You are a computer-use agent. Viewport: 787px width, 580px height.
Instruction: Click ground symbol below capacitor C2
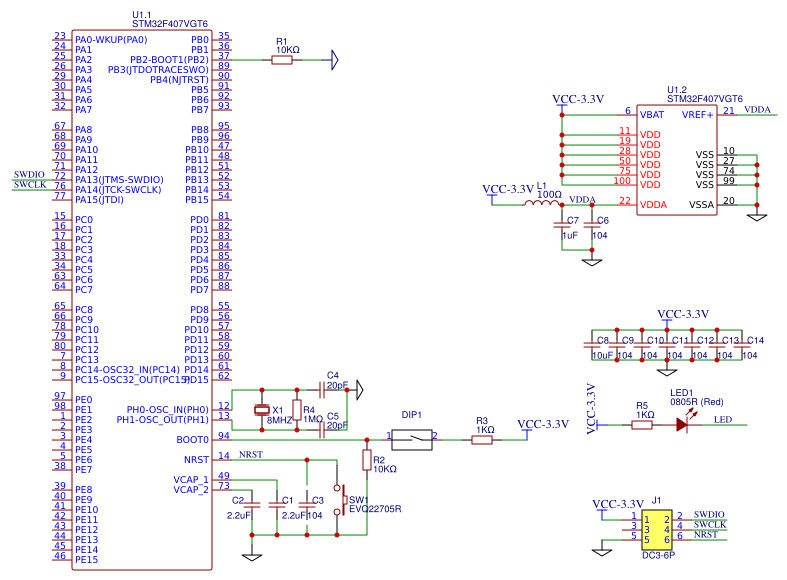click(x=251, y=557)
